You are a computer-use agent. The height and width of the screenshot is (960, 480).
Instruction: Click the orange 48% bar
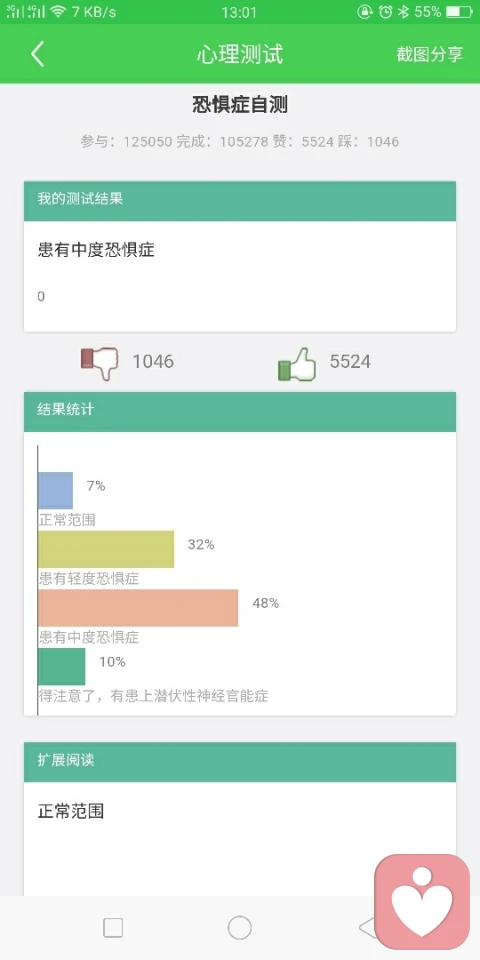pos(138,608)
